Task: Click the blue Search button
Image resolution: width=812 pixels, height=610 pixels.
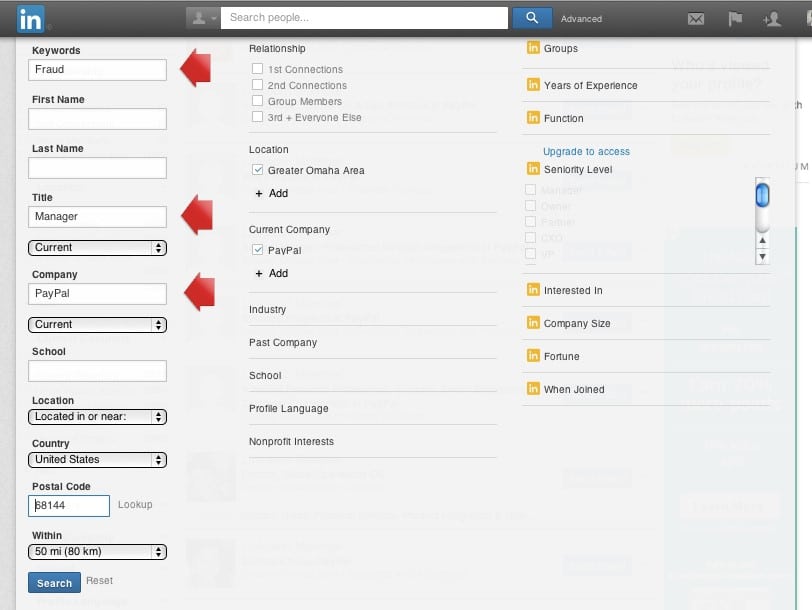Action: (54, 583)
